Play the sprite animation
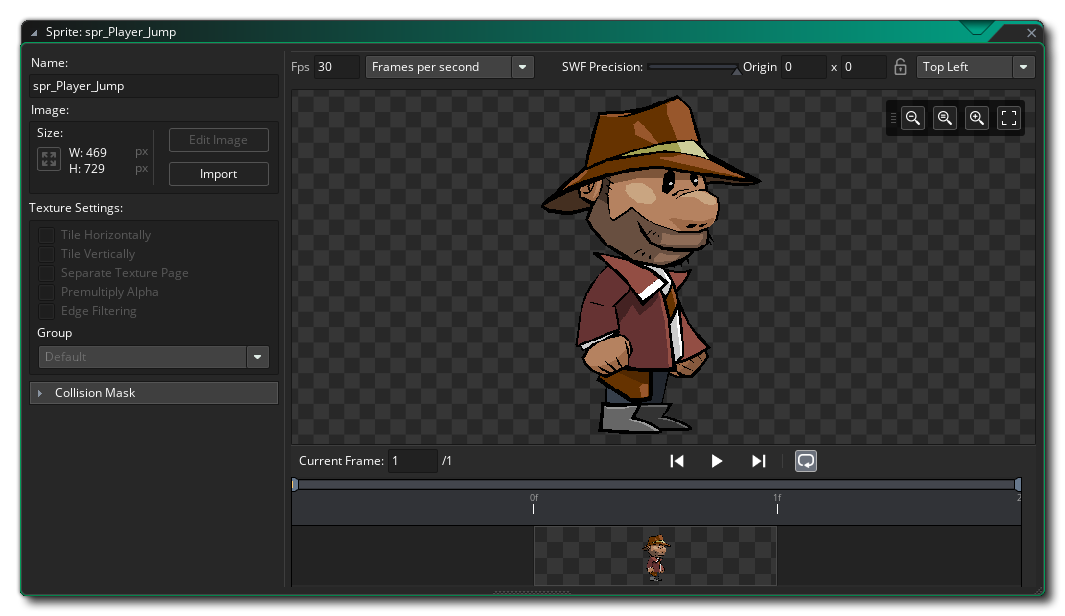Screen dimensions: 1065x616 point(717,461)
